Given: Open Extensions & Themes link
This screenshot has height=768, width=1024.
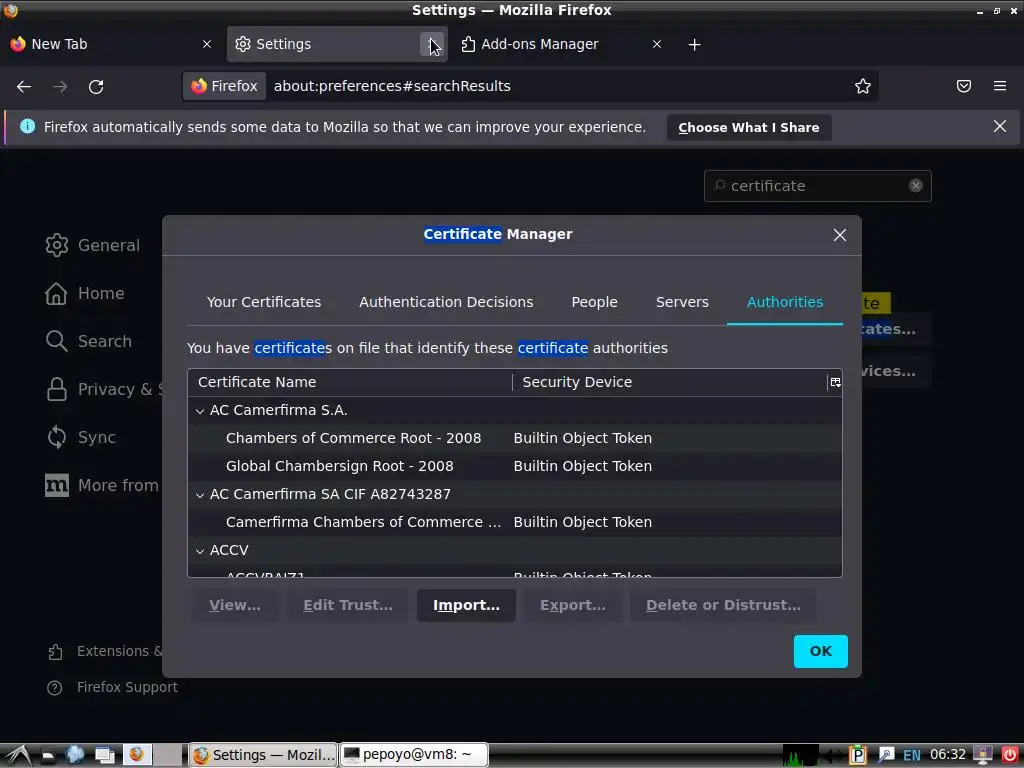Looking at the screenshot, I should point(104,652).
